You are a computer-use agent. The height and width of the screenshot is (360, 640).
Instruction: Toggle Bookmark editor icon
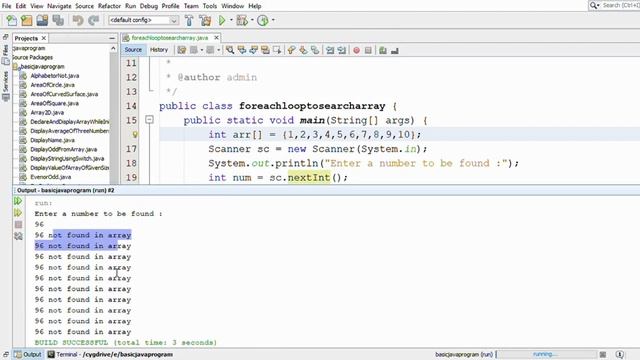pos(315,50)
